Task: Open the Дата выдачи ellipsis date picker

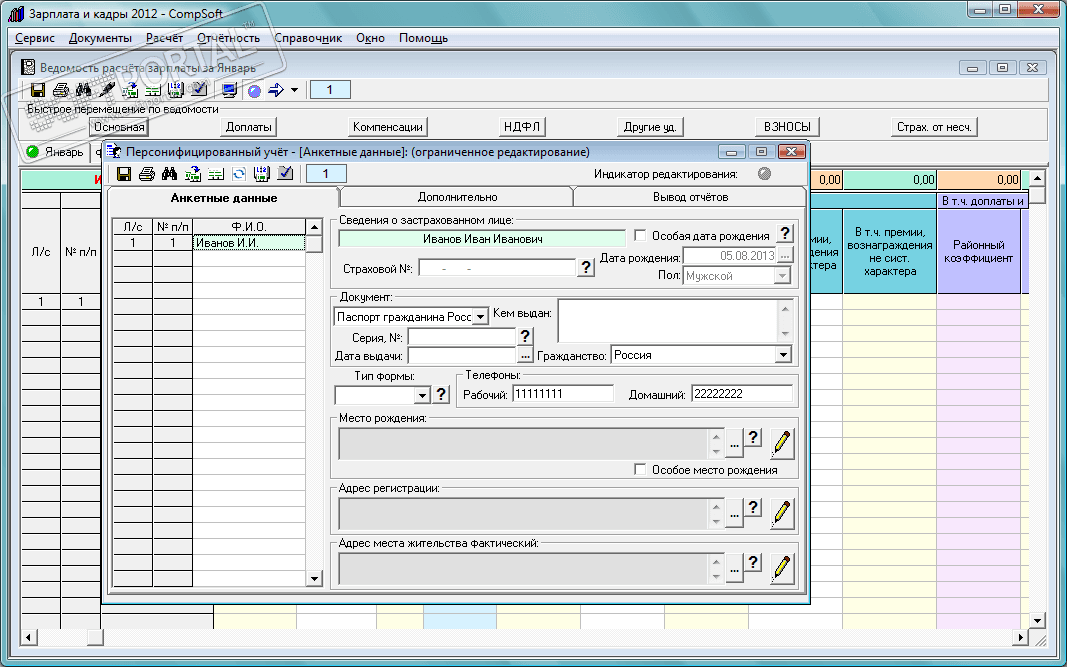Action: [525, 356]
